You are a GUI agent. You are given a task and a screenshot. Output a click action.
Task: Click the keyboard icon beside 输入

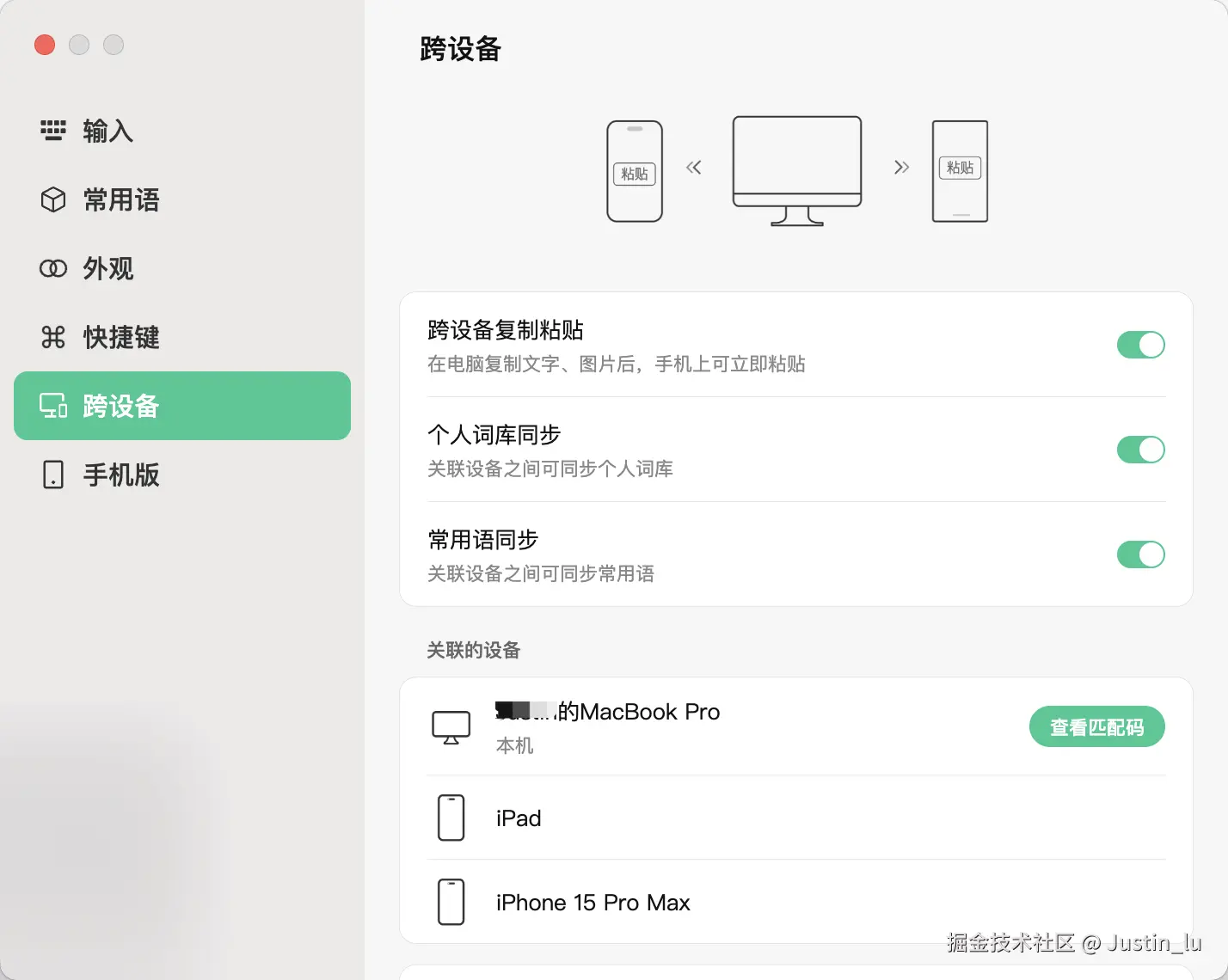pos(53,131)
